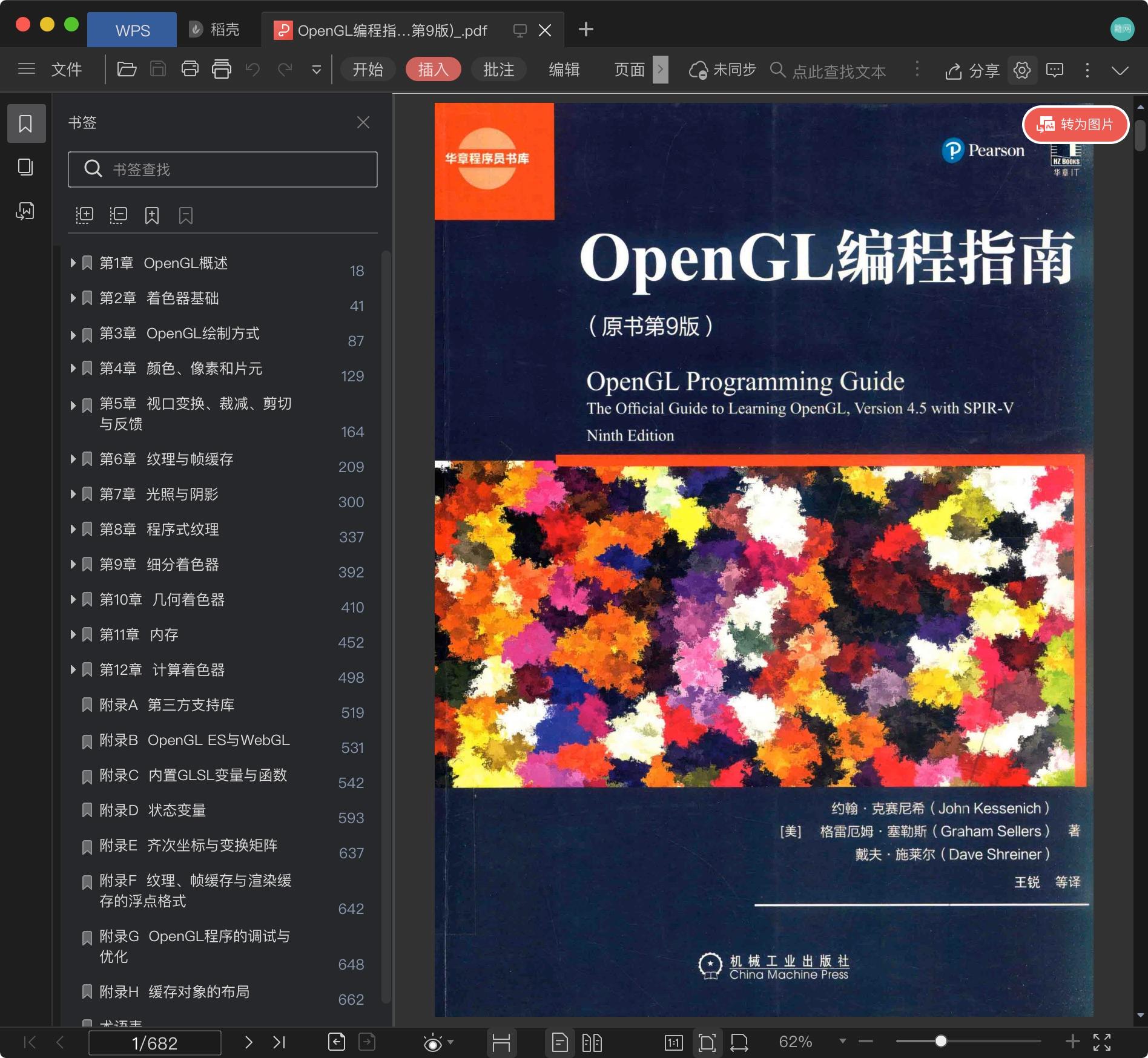Click the save disk icon
This screenshot has width=1148, height=1058.
click(x=158, y=70)
